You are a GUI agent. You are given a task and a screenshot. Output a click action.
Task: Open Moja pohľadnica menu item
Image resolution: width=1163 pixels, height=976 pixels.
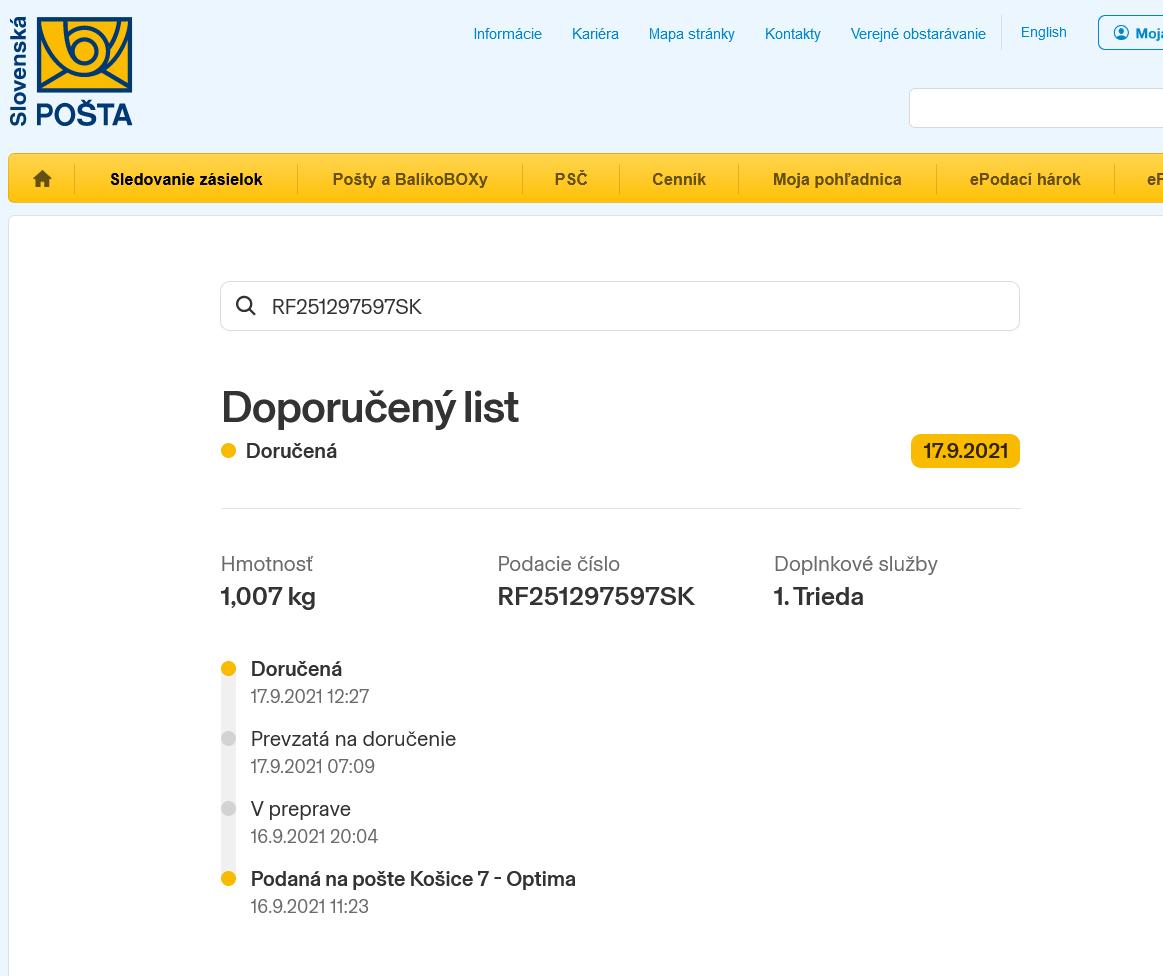click(837, 179)
